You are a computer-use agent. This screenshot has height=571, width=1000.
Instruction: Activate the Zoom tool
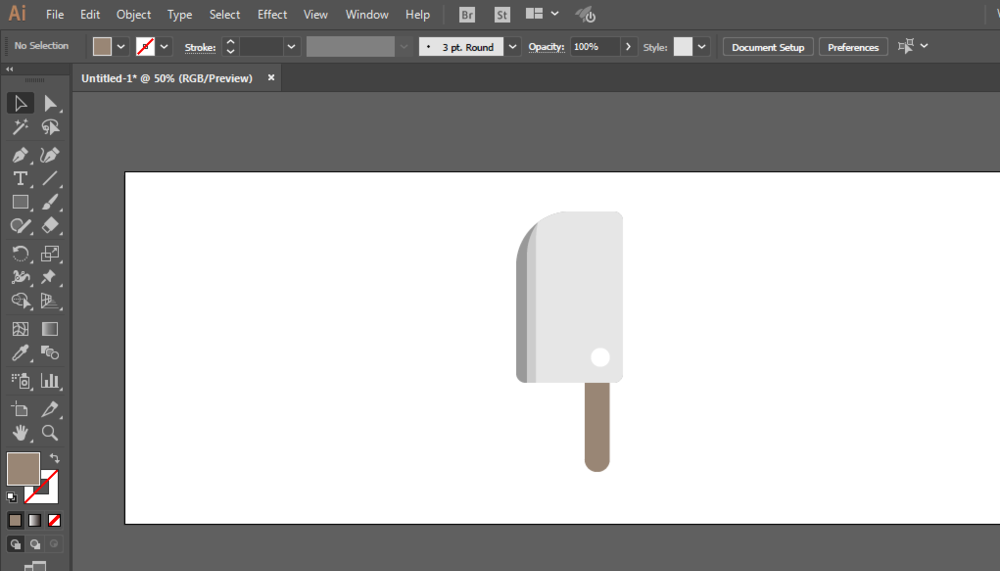click(50, 433)
